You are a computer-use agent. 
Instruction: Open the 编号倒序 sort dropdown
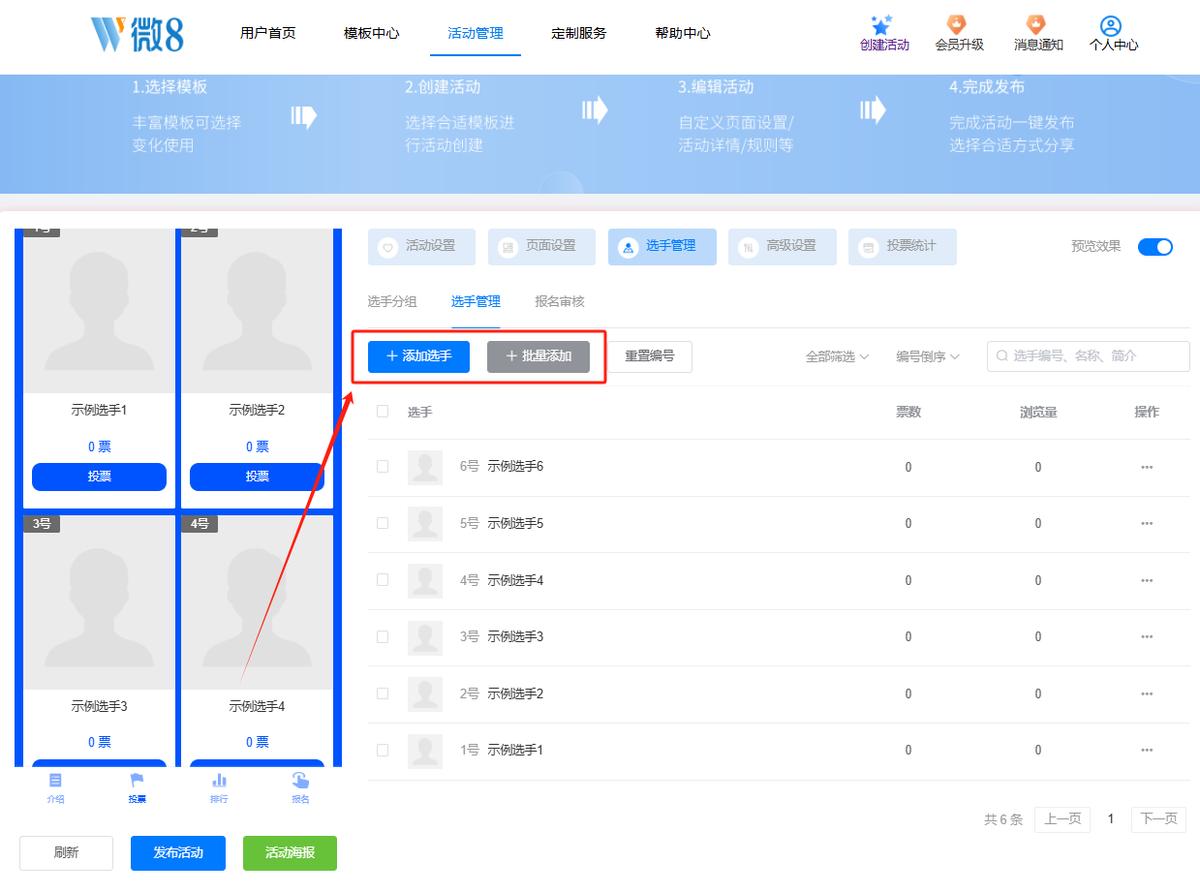(928, 356)
